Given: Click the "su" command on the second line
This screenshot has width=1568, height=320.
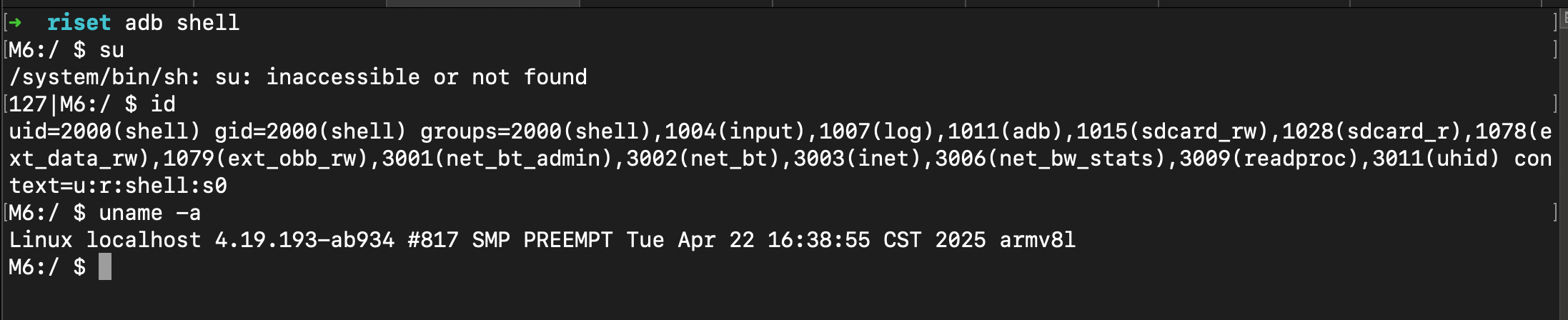Looking at the screenshot, I should coord(111,50).
